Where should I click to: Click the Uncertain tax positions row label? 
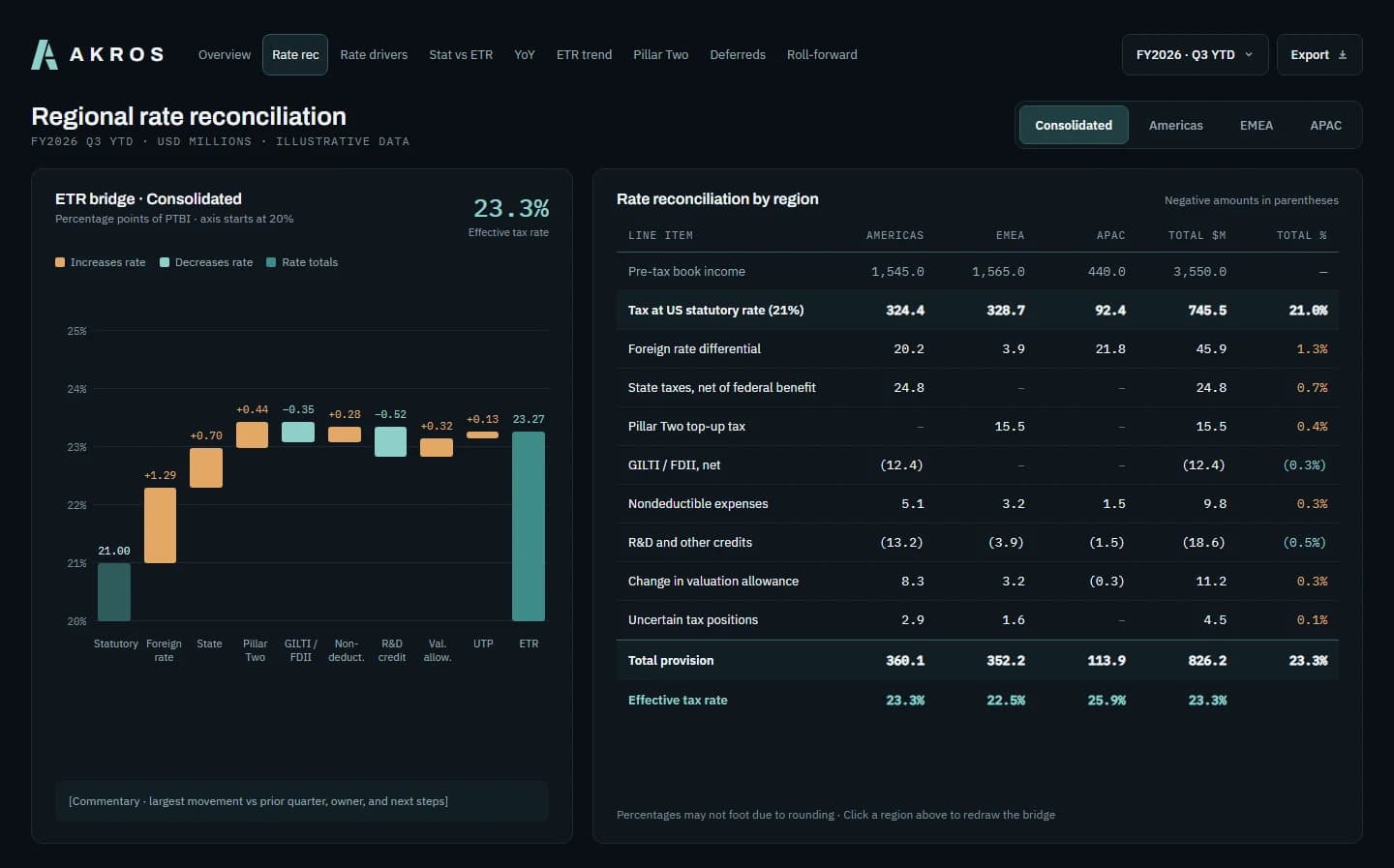[x=693, y=619]
